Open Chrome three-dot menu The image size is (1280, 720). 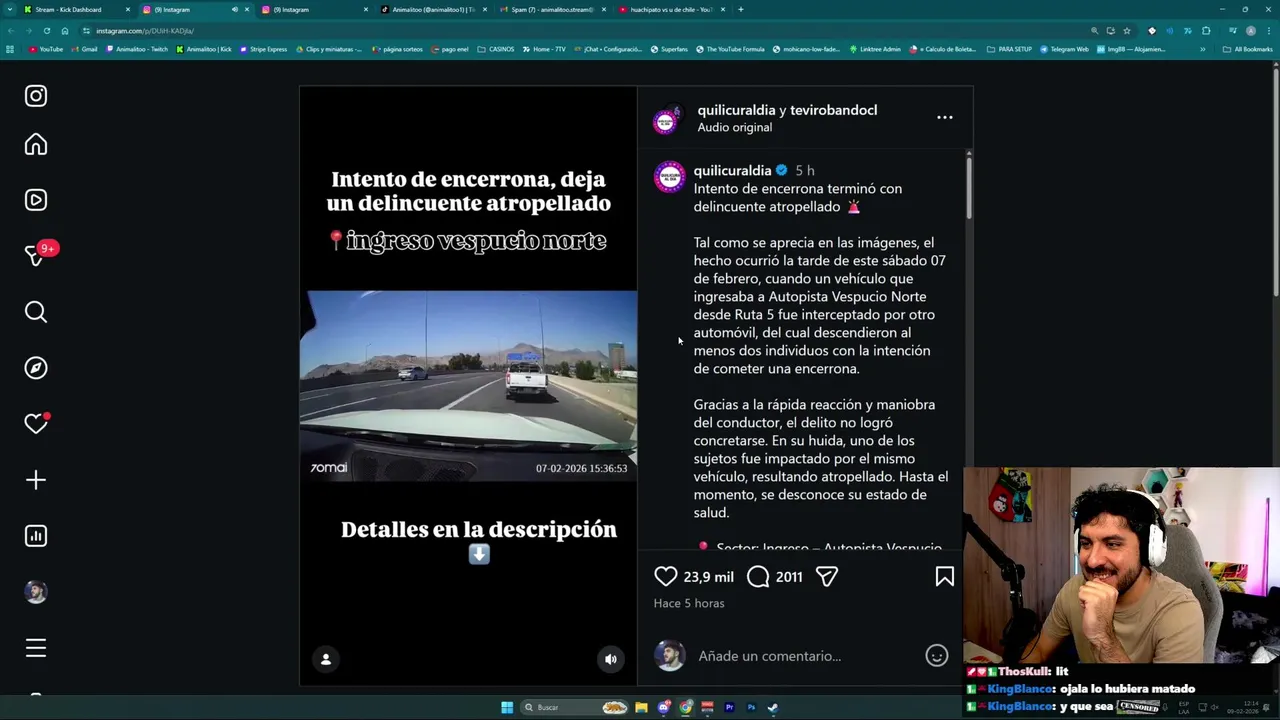(1267, 31)
